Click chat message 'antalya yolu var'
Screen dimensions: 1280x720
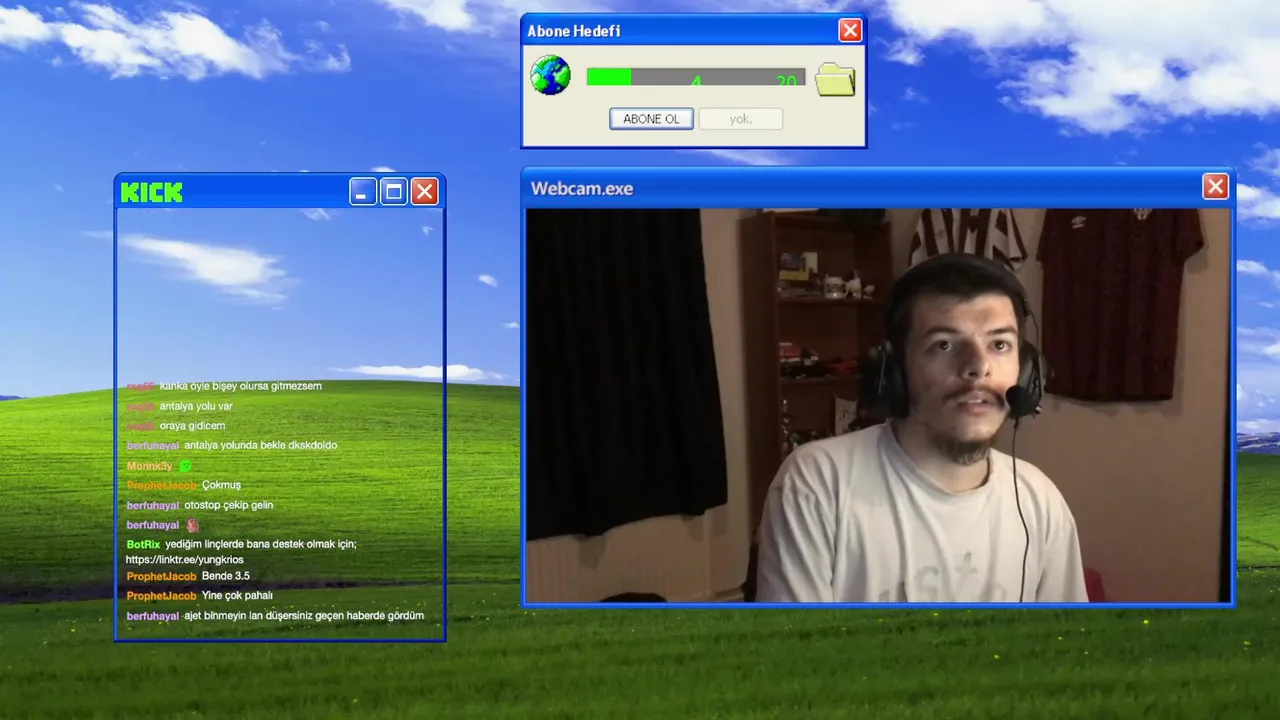(196, 406)
